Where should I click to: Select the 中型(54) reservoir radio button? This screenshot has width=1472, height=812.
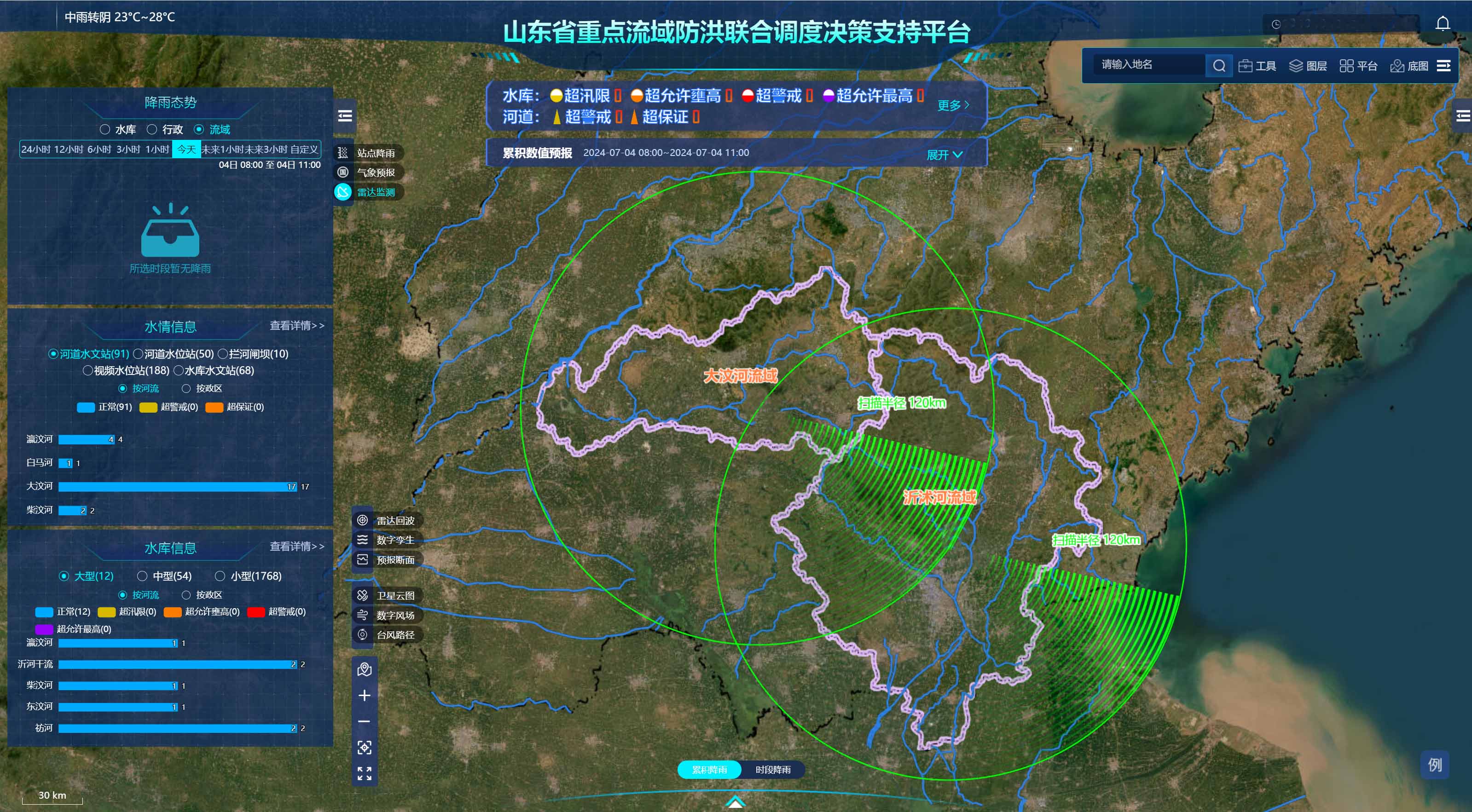pos(142,576)
